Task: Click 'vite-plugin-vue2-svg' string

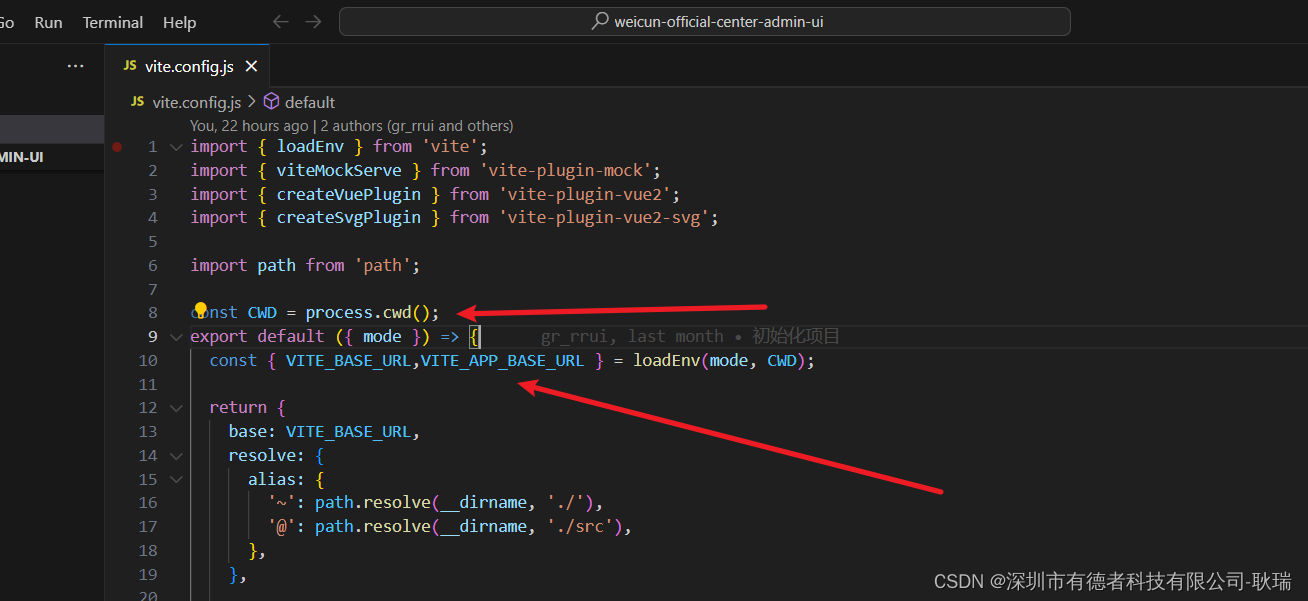Action: click(603, 217)
